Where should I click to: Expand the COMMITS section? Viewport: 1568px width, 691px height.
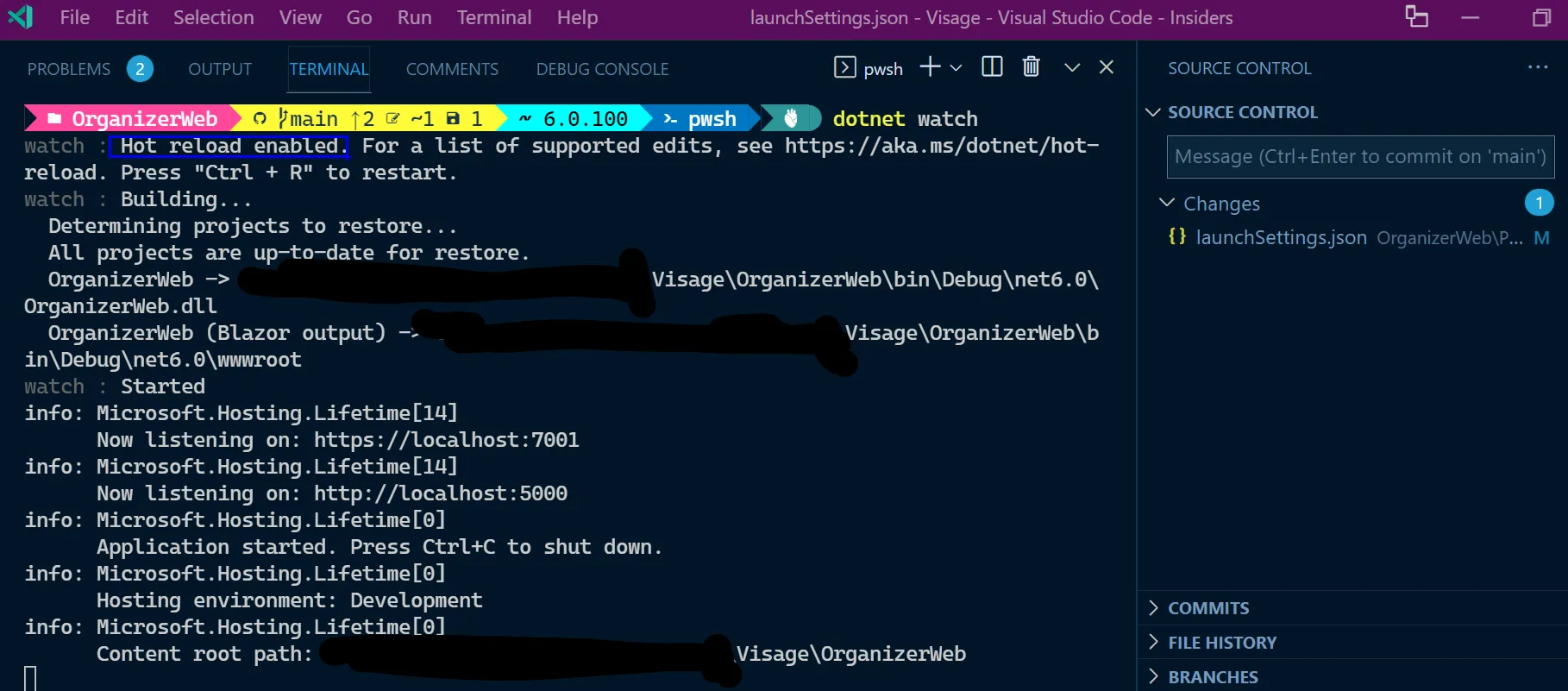(x=1154, y=608)
